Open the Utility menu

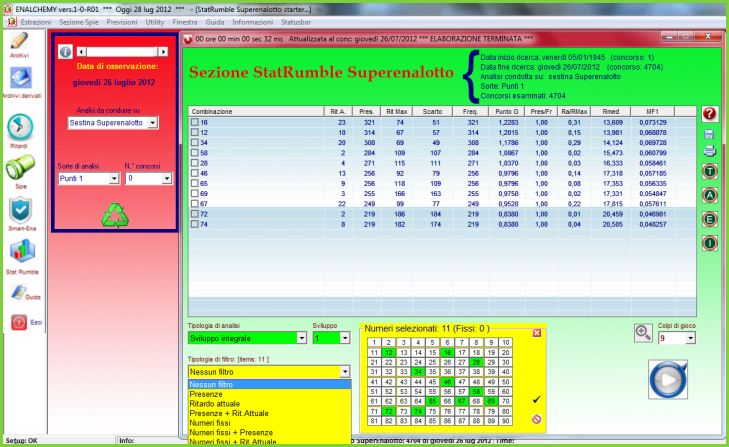[x=155, y=22]
